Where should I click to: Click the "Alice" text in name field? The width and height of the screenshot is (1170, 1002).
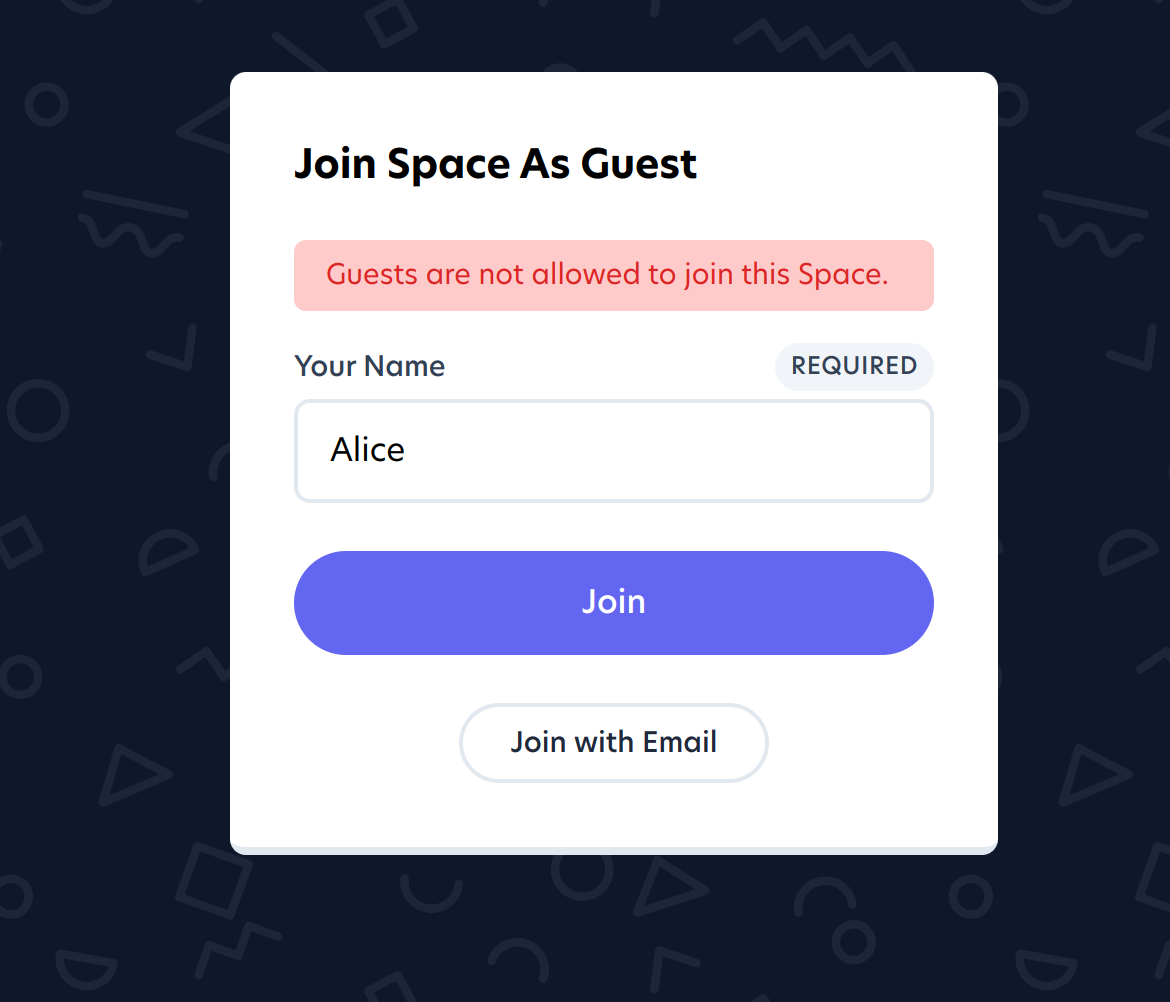coord(367,450)
